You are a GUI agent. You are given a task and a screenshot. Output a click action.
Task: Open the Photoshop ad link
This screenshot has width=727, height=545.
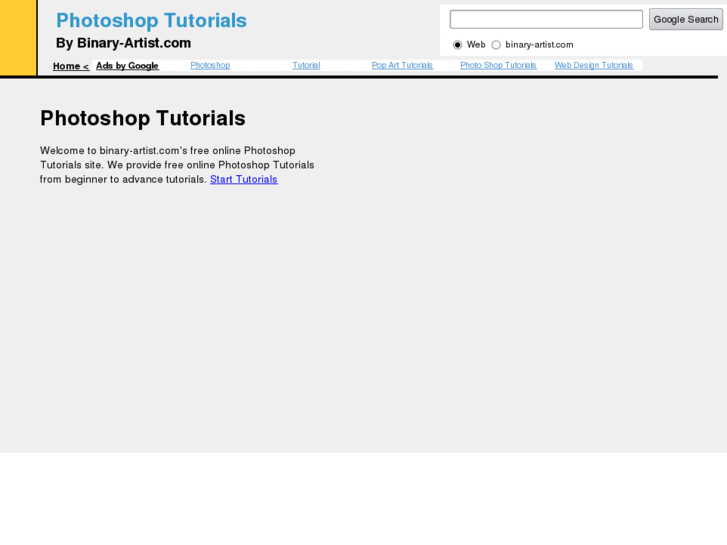(x=210, y=65)
